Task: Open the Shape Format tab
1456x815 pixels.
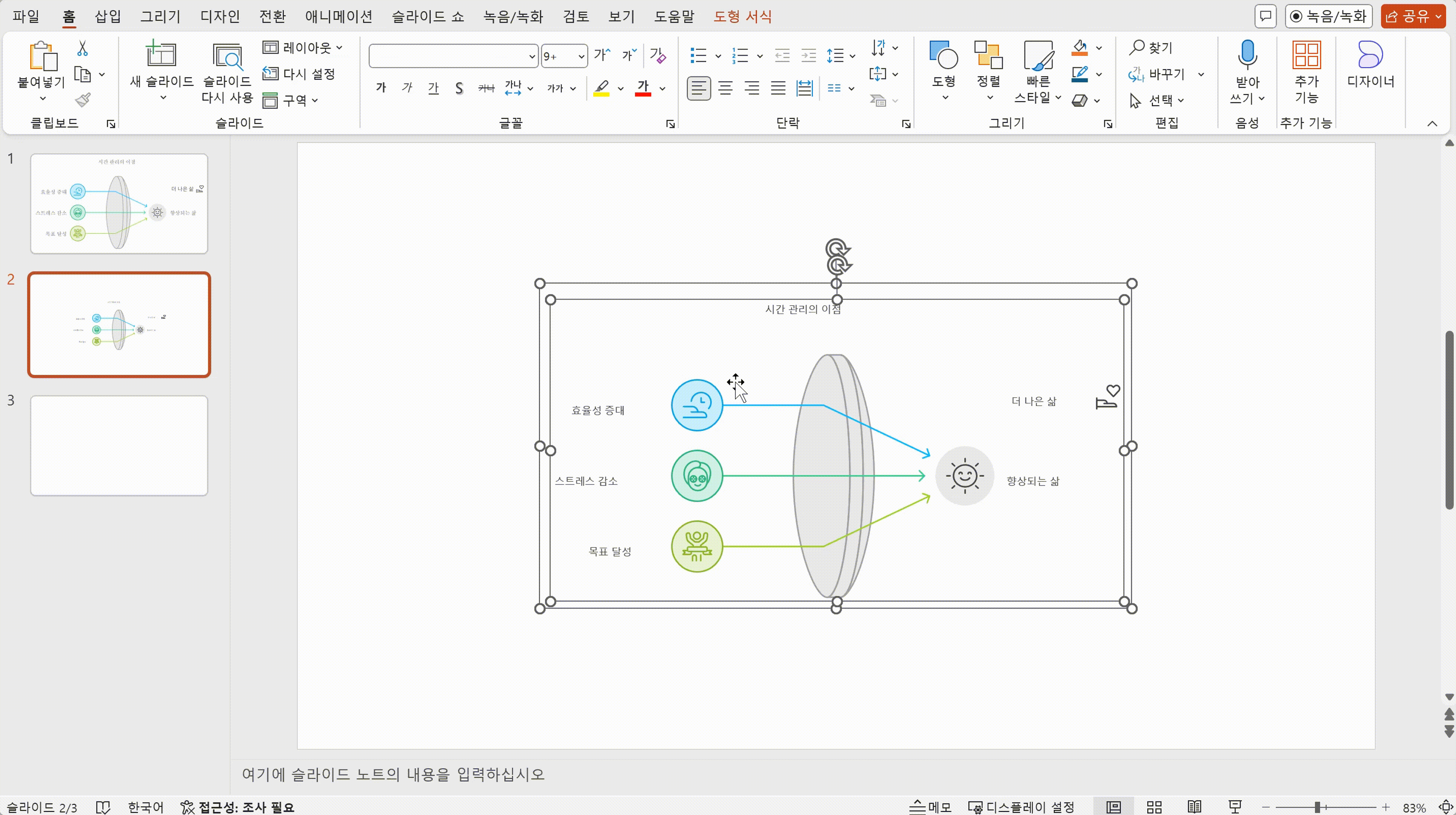Action: 742,16
